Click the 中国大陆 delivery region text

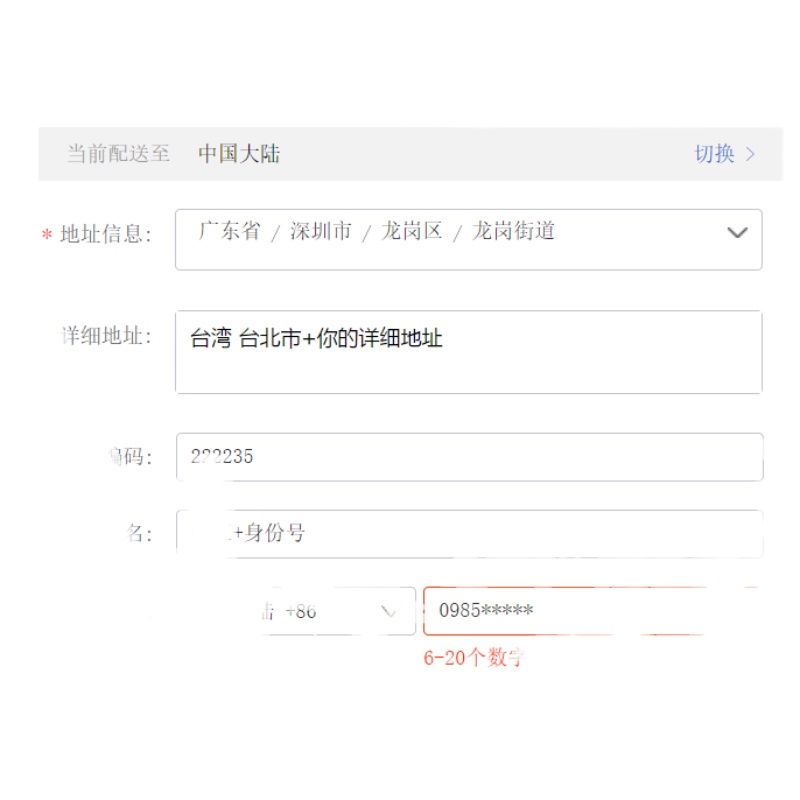click(x=239, y=154)
